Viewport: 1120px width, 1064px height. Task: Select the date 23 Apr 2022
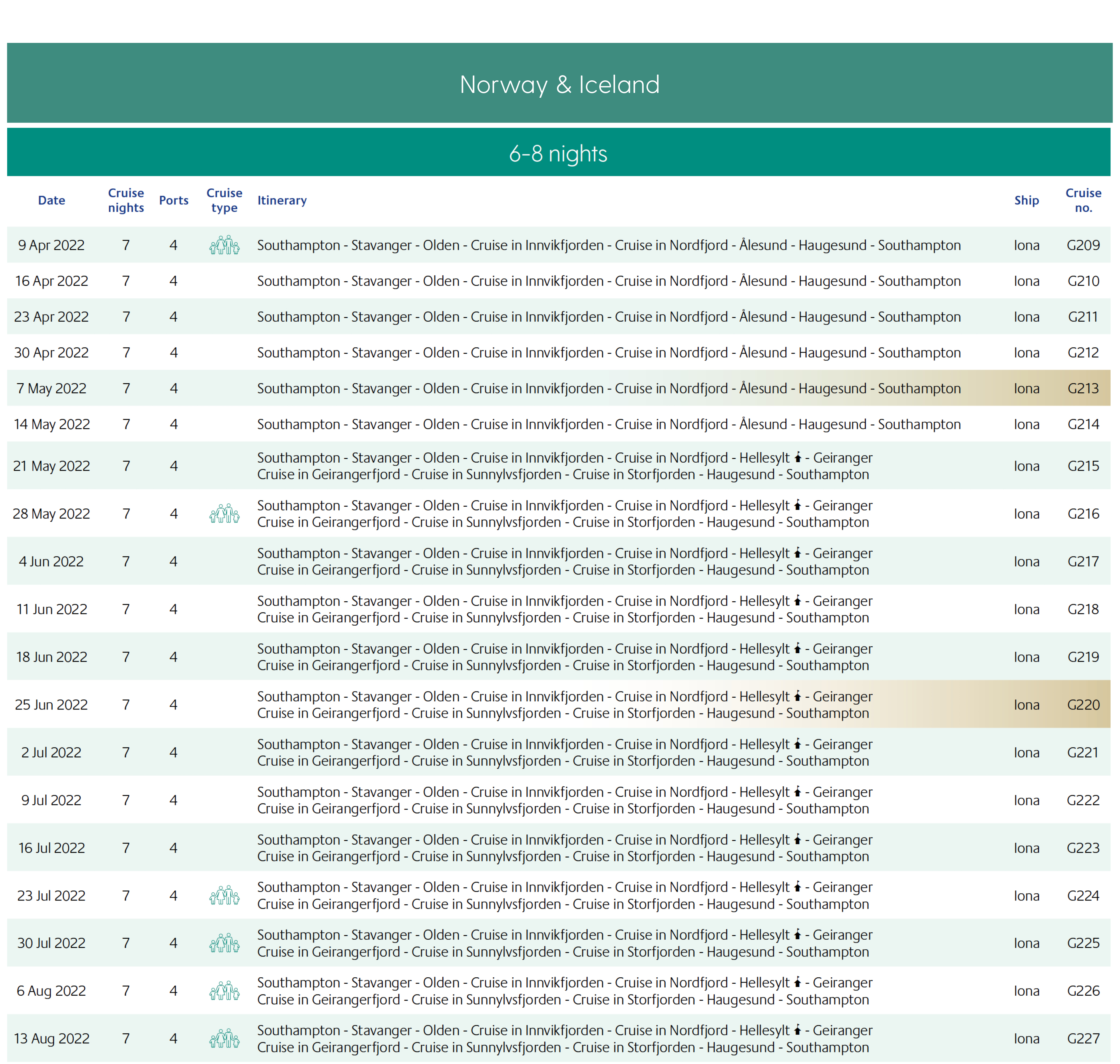click(x=51, y=317)
